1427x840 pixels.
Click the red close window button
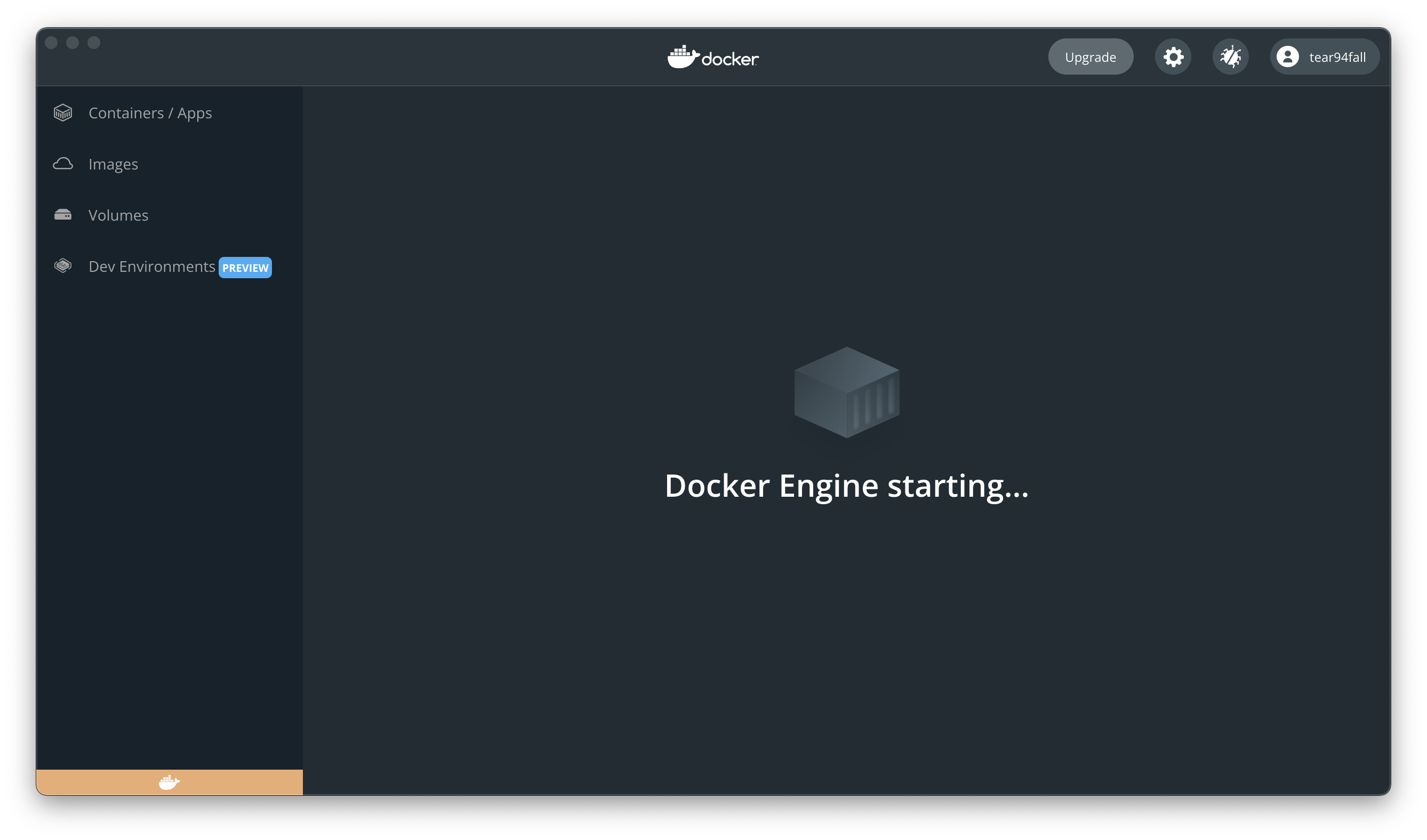click(51, 43)
